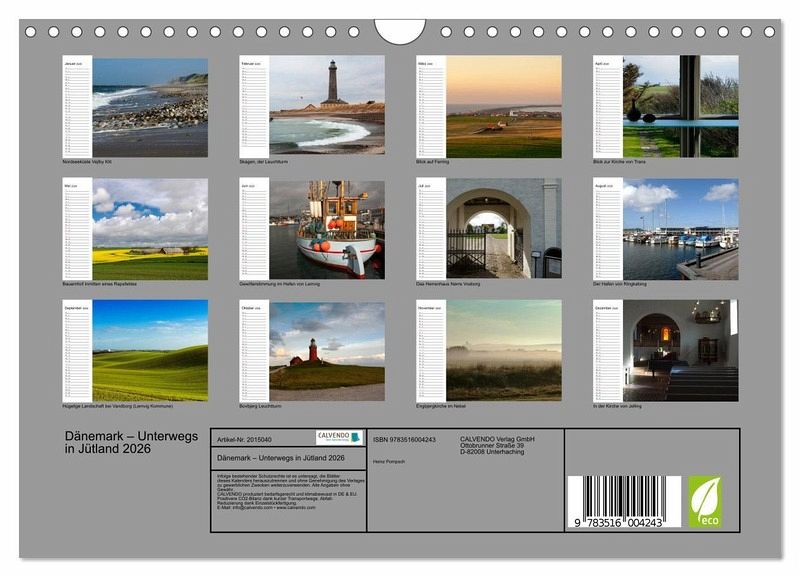Click caption 'Skagen, der Leuchtturm'

[263, 162]
